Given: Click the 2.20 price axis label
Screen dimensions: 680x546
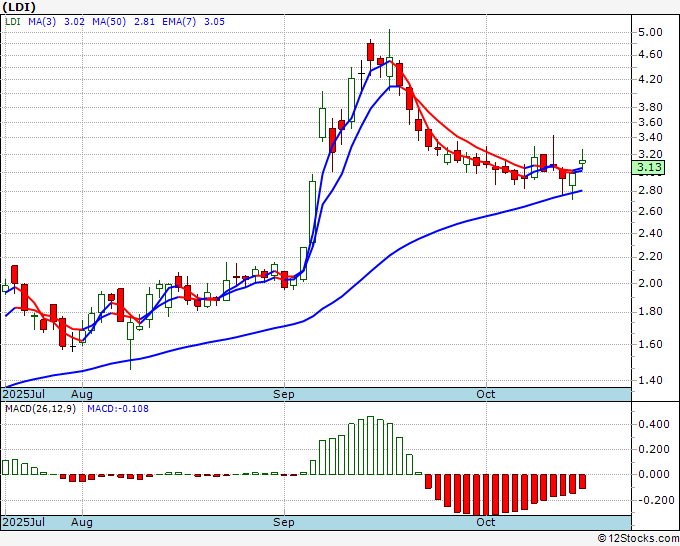Looking at the screenshot, I should coord(650,257).
